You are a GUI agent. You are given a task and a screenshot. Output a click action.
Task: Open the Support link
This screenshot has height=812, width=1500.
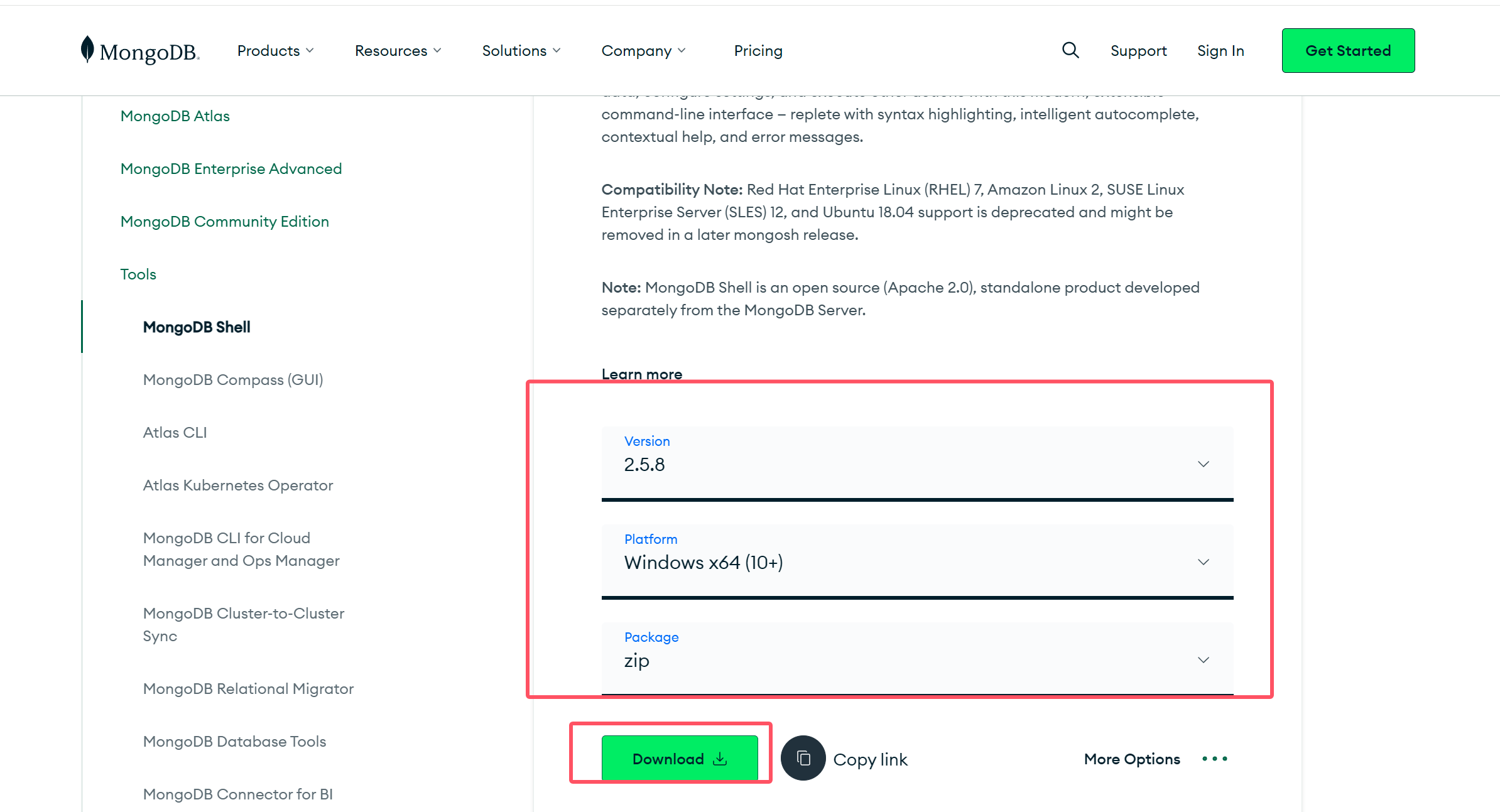coord(1138,51)
